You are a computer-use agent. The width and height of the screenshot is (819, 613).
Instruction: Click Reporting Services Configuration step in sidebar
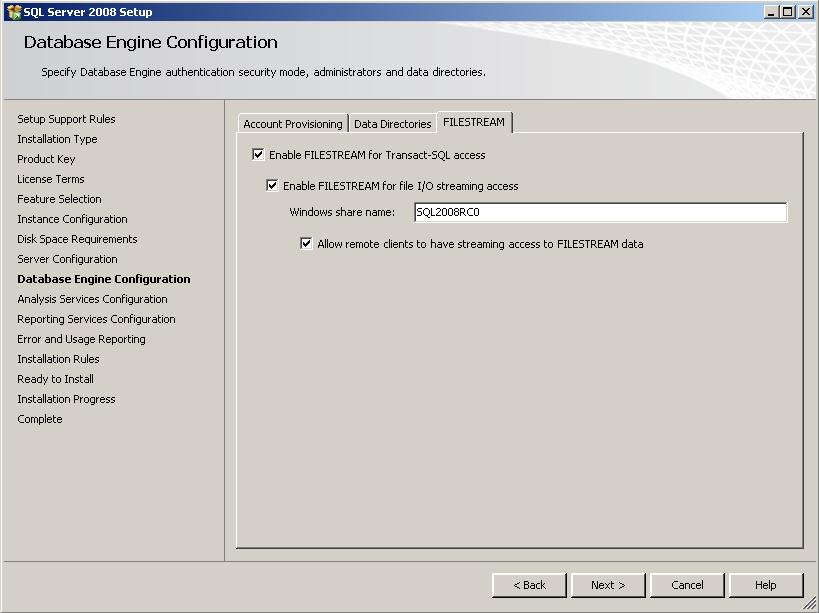click(x=97, y=319)
